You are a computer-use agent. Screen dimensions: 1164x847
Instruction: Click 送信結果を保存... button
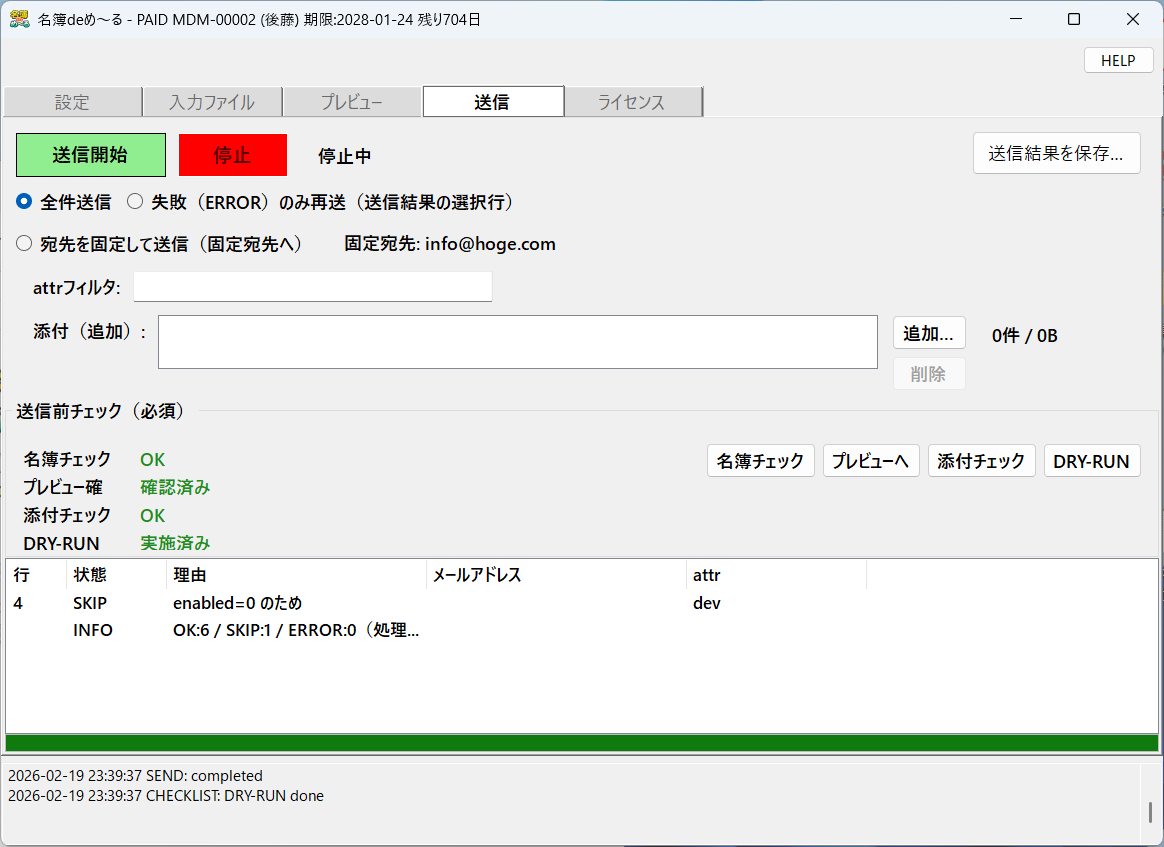click(1056, 154)
